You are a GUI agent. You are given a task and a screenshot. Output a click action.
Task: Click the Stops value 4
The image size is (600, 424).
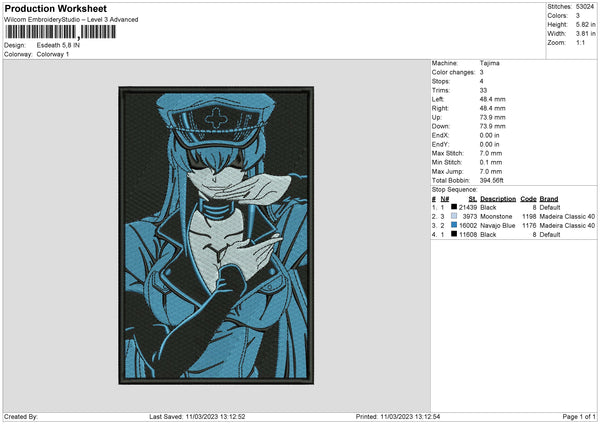481,81
